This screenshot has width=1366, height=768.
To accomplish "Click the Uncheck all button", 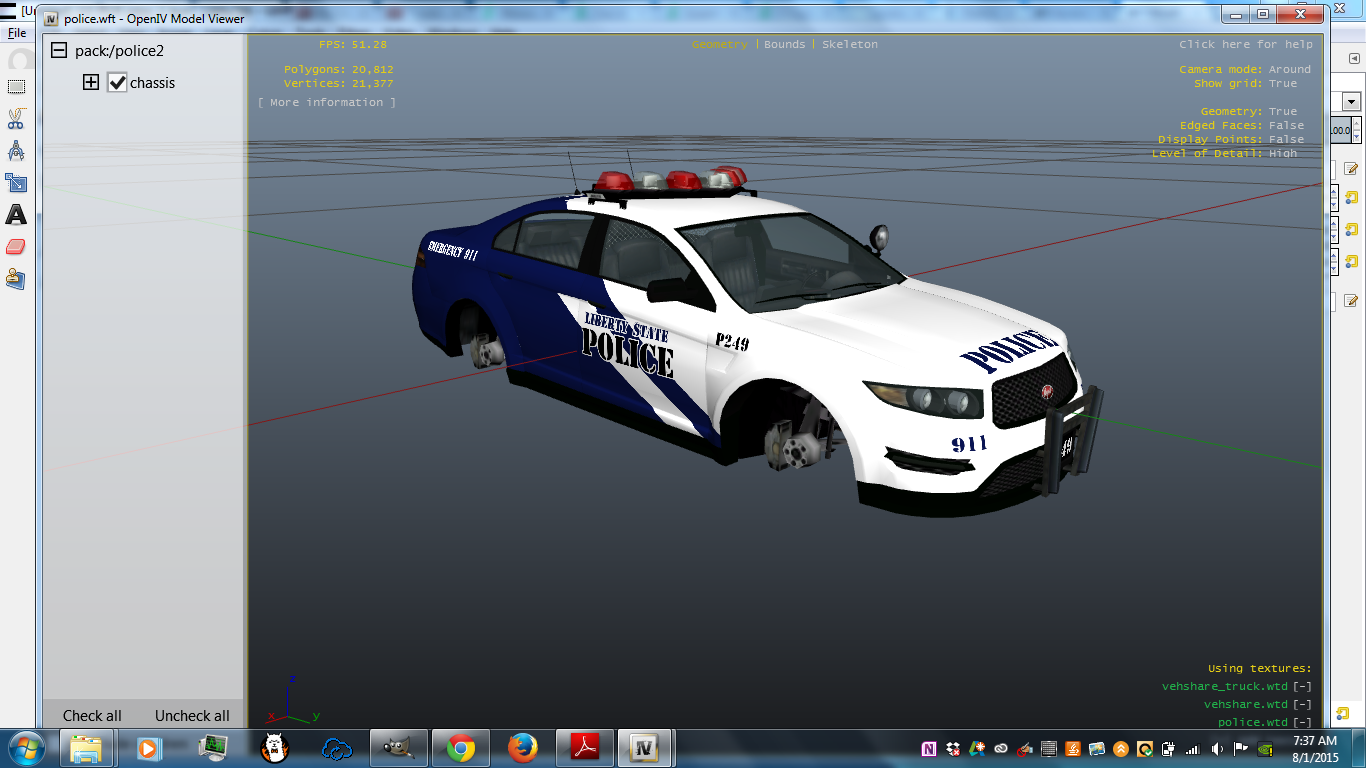I will (x=192, y=716).
